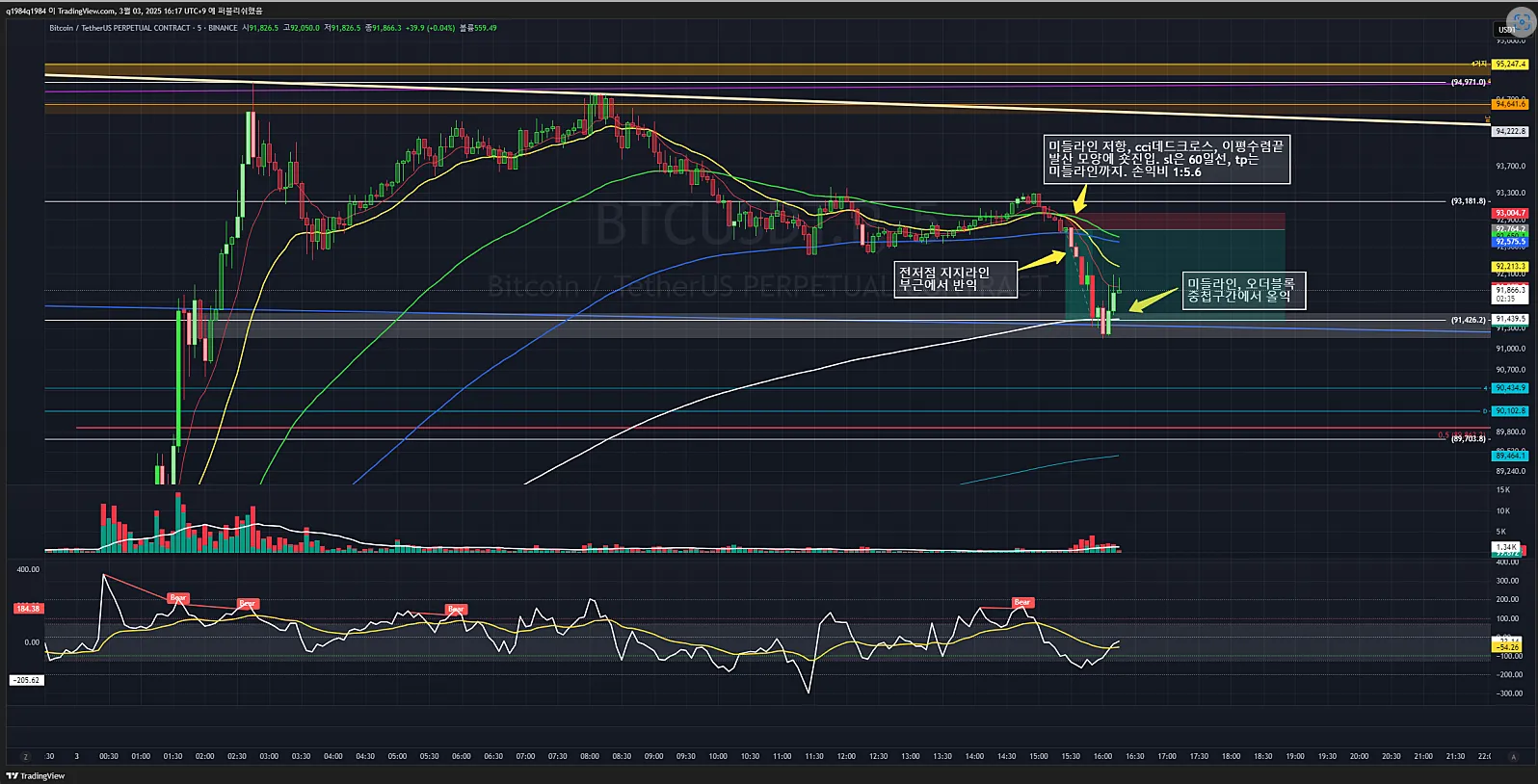The height and width of the screenshot is (784, 1538).
Task: Click the 1.34K volume value label
Action: pos(1506,547)
